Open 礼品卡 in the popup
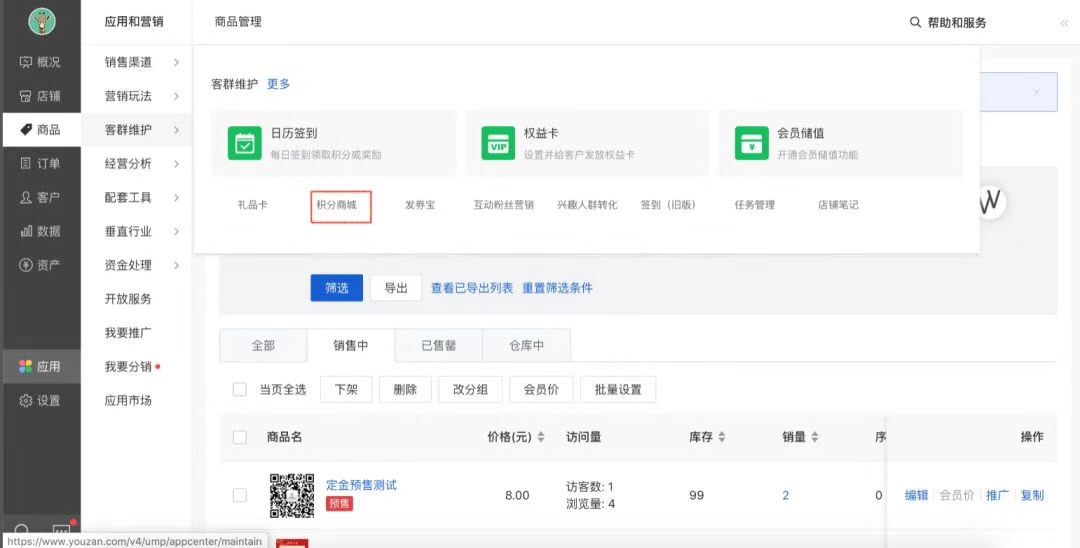Image resolution: width=1080 pixels, height=548 pixels. click(253, 204)
